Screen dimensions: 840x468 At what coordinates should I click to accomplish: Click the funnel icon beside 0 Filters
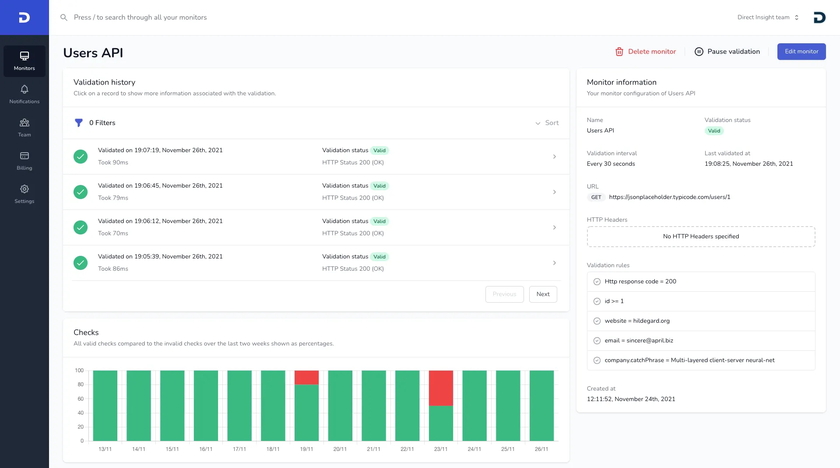(79, 123)
